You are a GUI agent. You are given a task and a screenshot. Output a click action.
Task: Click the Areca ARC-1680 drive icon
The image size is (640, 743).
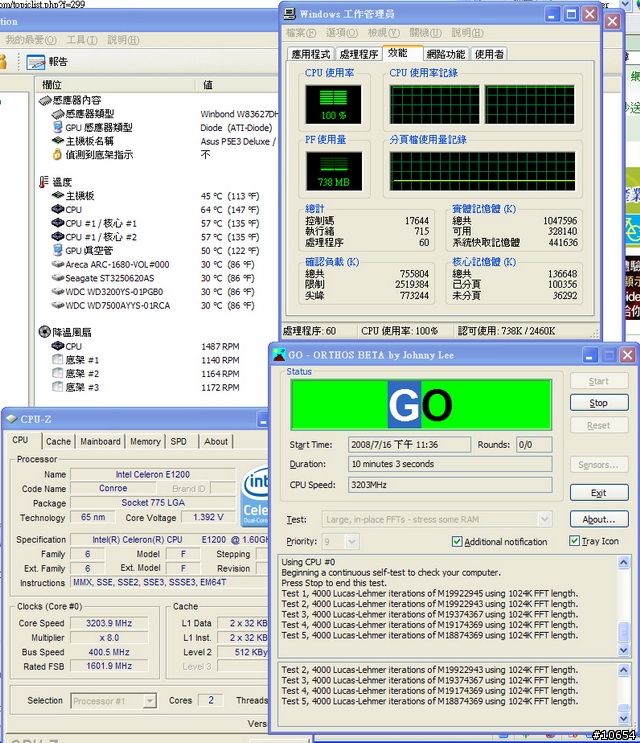click(x=58, y=264)
